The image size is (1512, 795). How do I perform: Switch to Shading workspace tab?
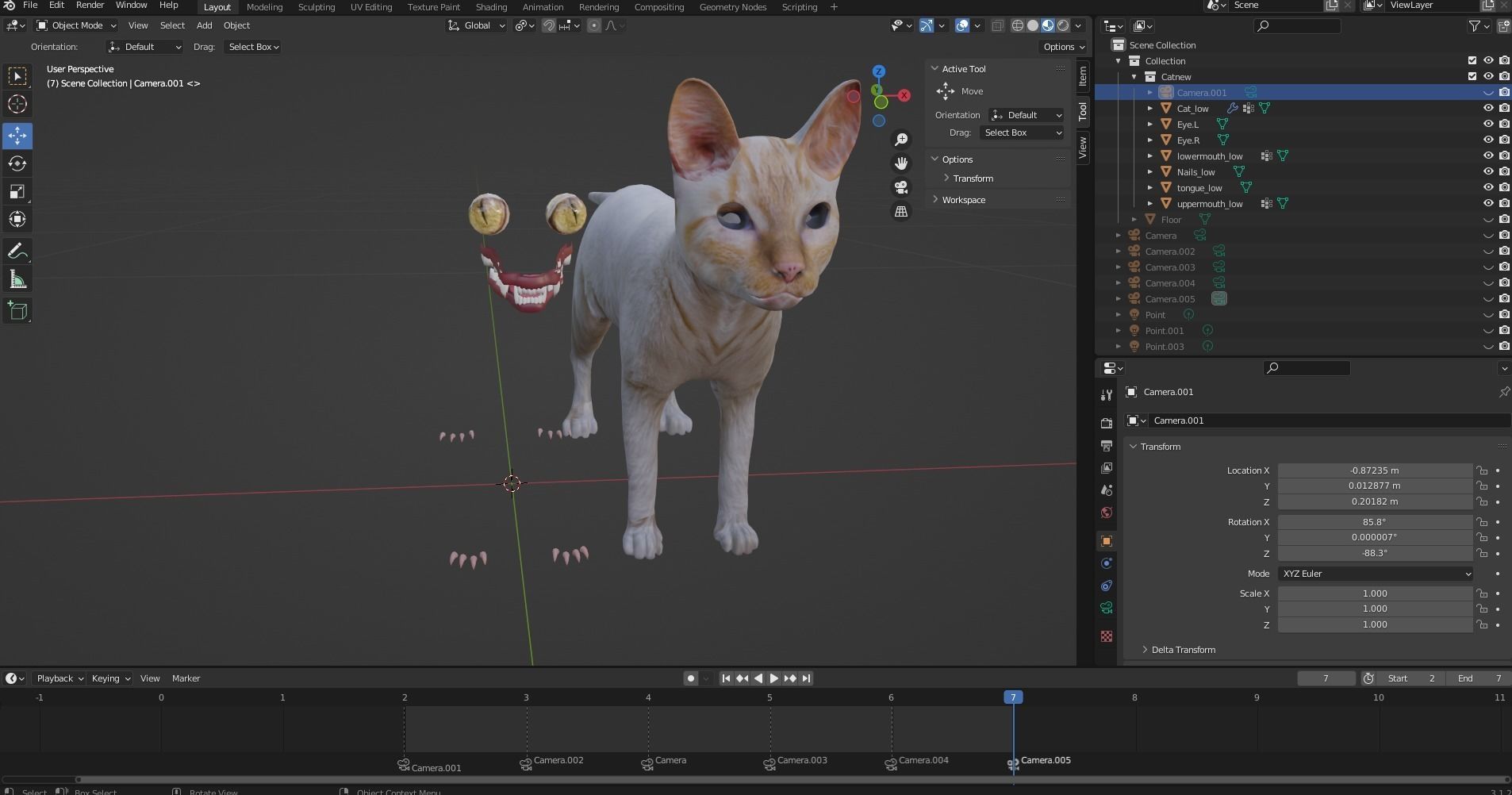point(491,7)
